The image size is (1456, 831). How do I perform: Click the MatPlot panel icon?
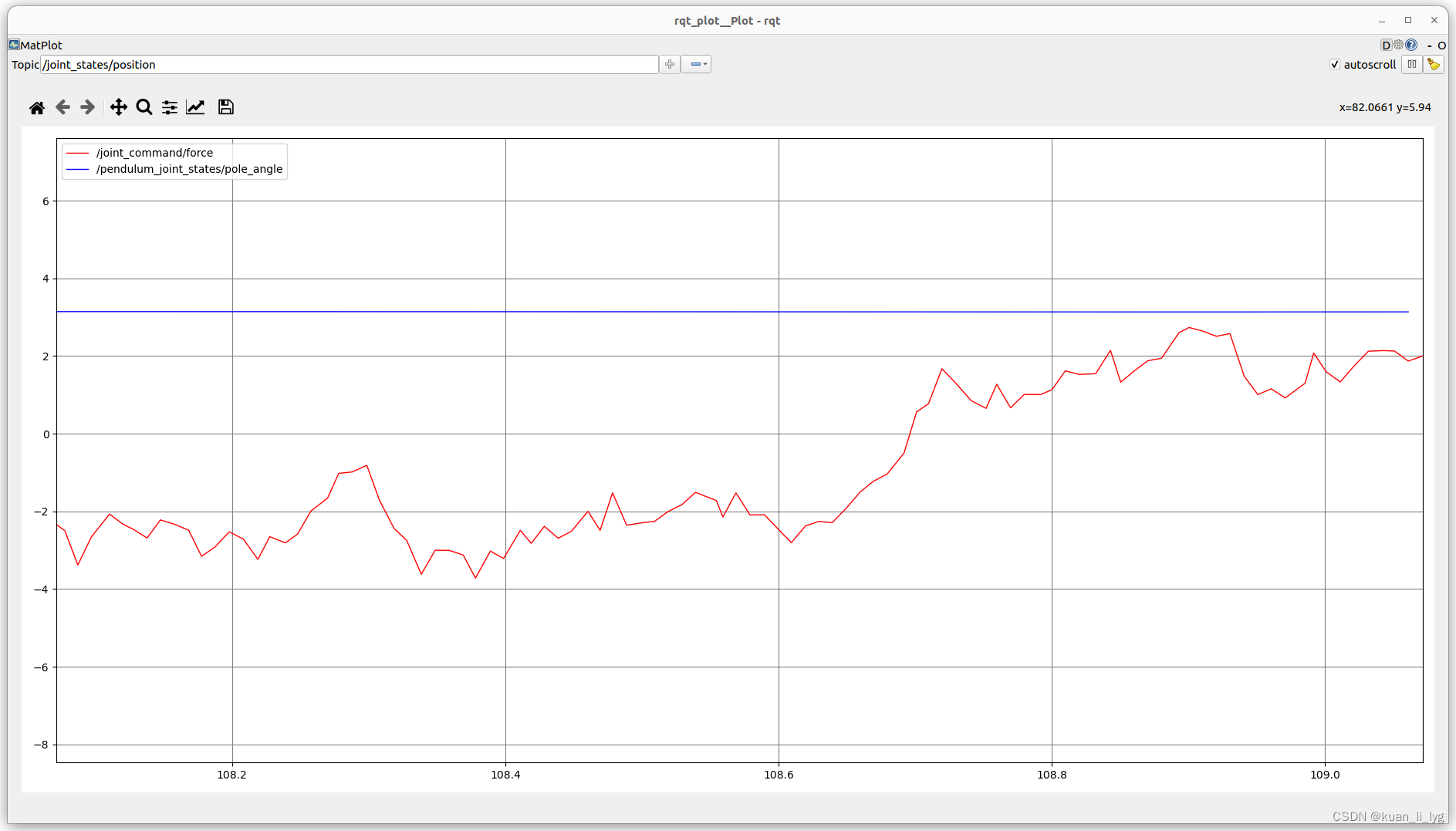(x=14, y=45)
